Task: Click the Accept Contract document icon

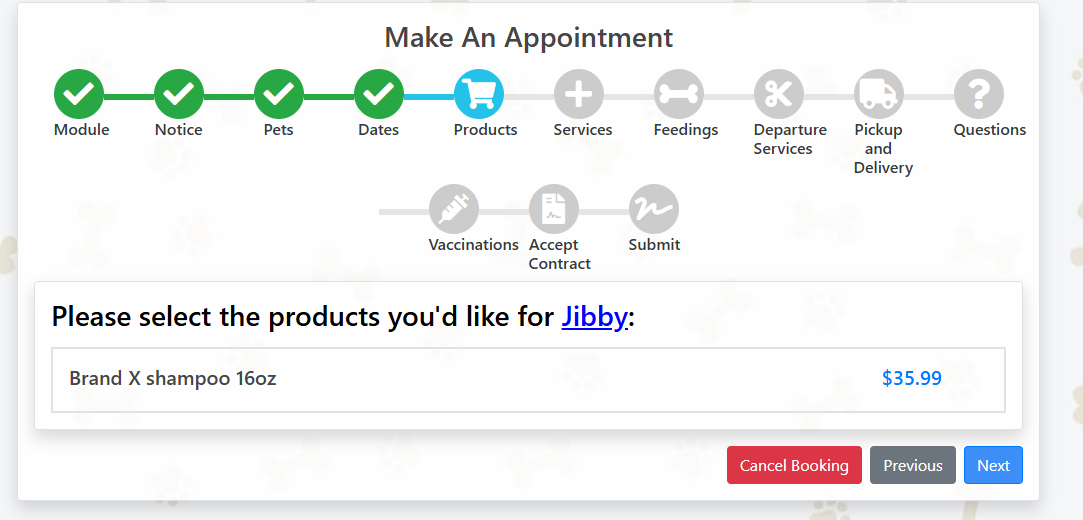Action: (x=554, y=209)
